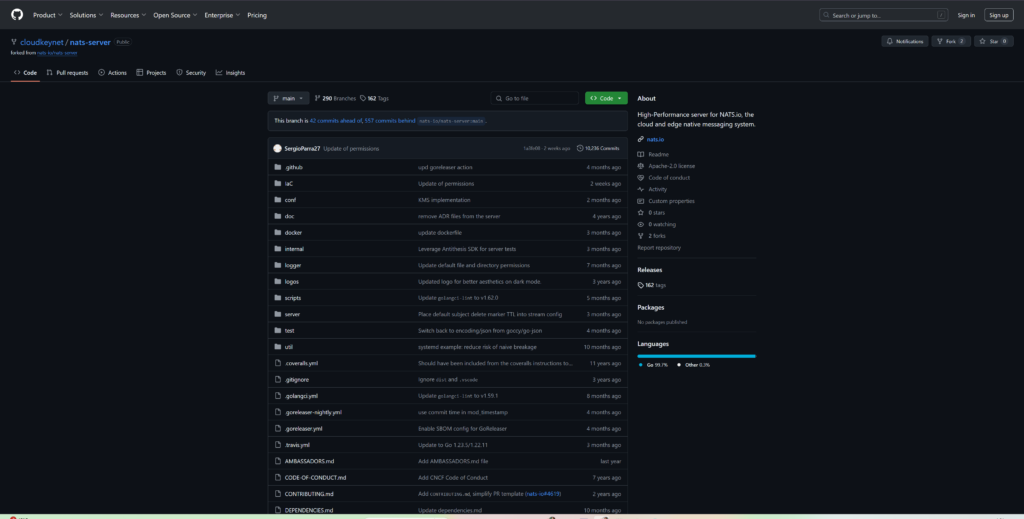View SergioParra27 avatar profile

pos(278,148)
